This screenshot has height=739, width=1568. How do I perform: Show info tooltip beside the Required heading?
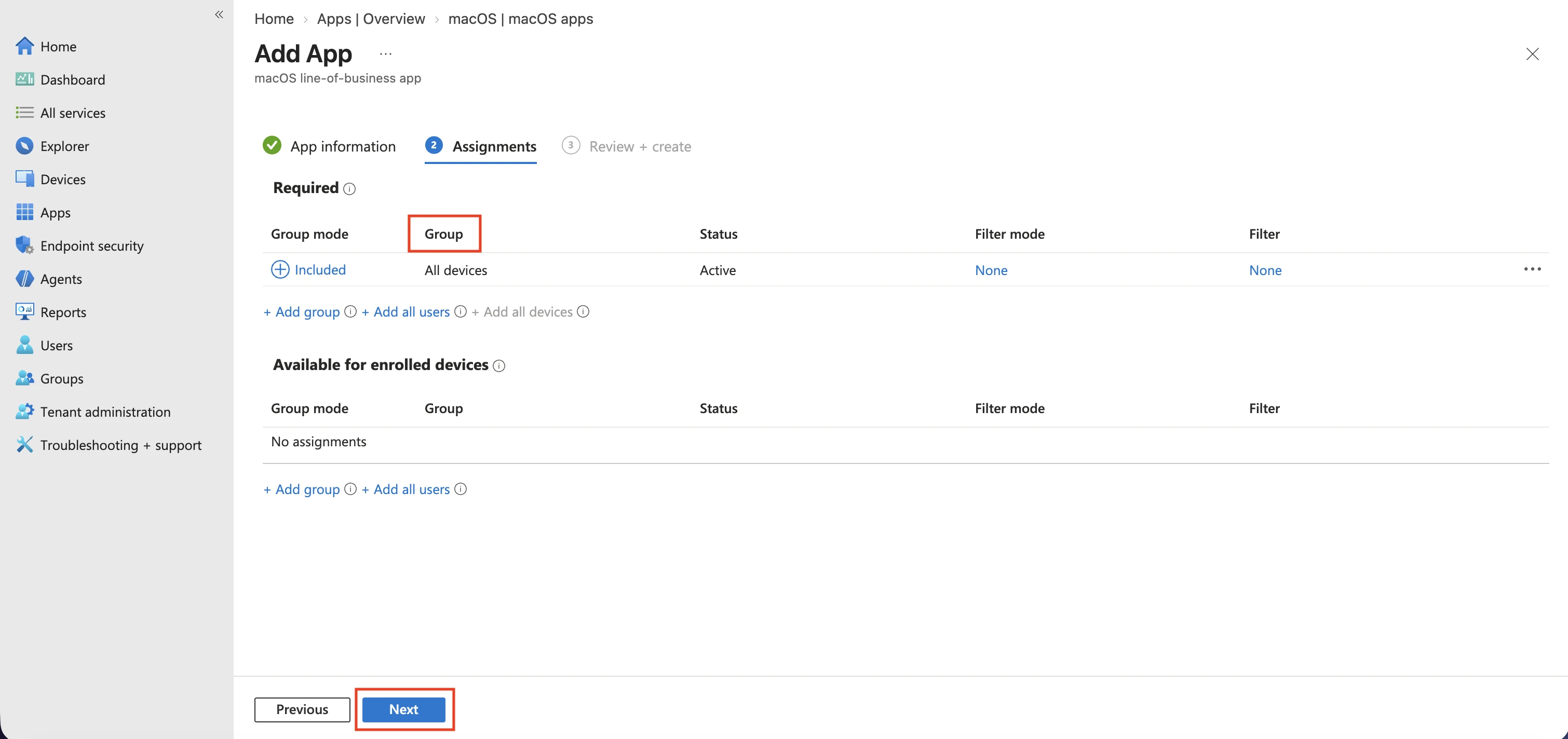coord(349,189)
